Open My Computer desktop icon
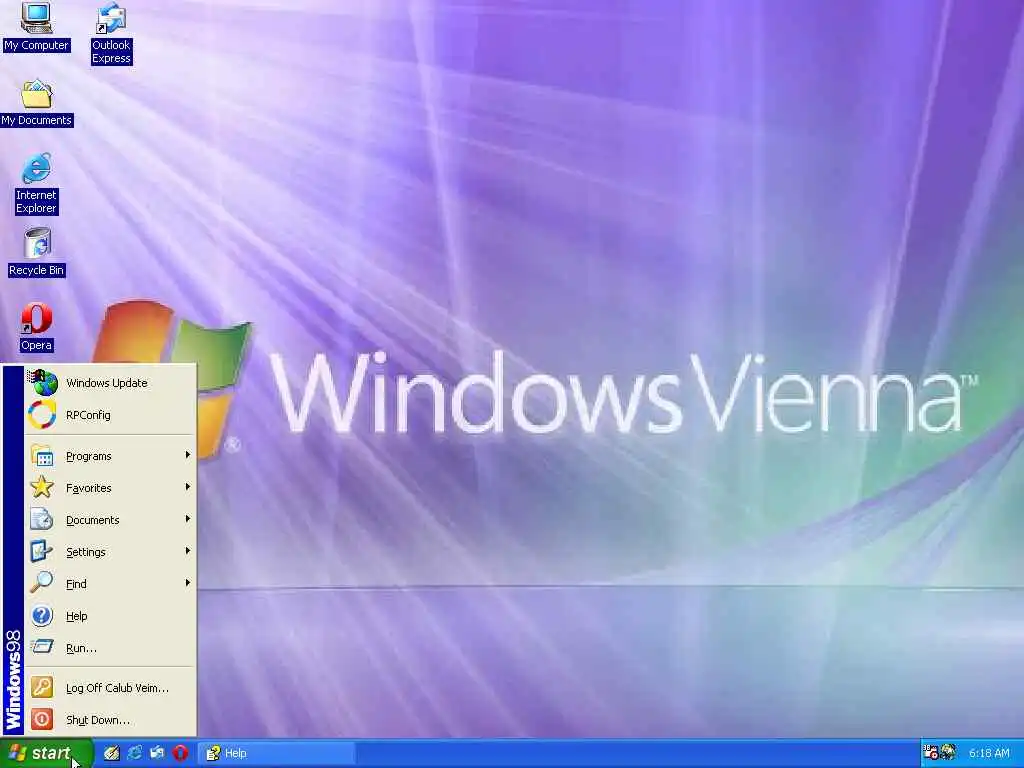This screenshot has width=1024, height=768. pyautogui.click(x=36, y=26)
